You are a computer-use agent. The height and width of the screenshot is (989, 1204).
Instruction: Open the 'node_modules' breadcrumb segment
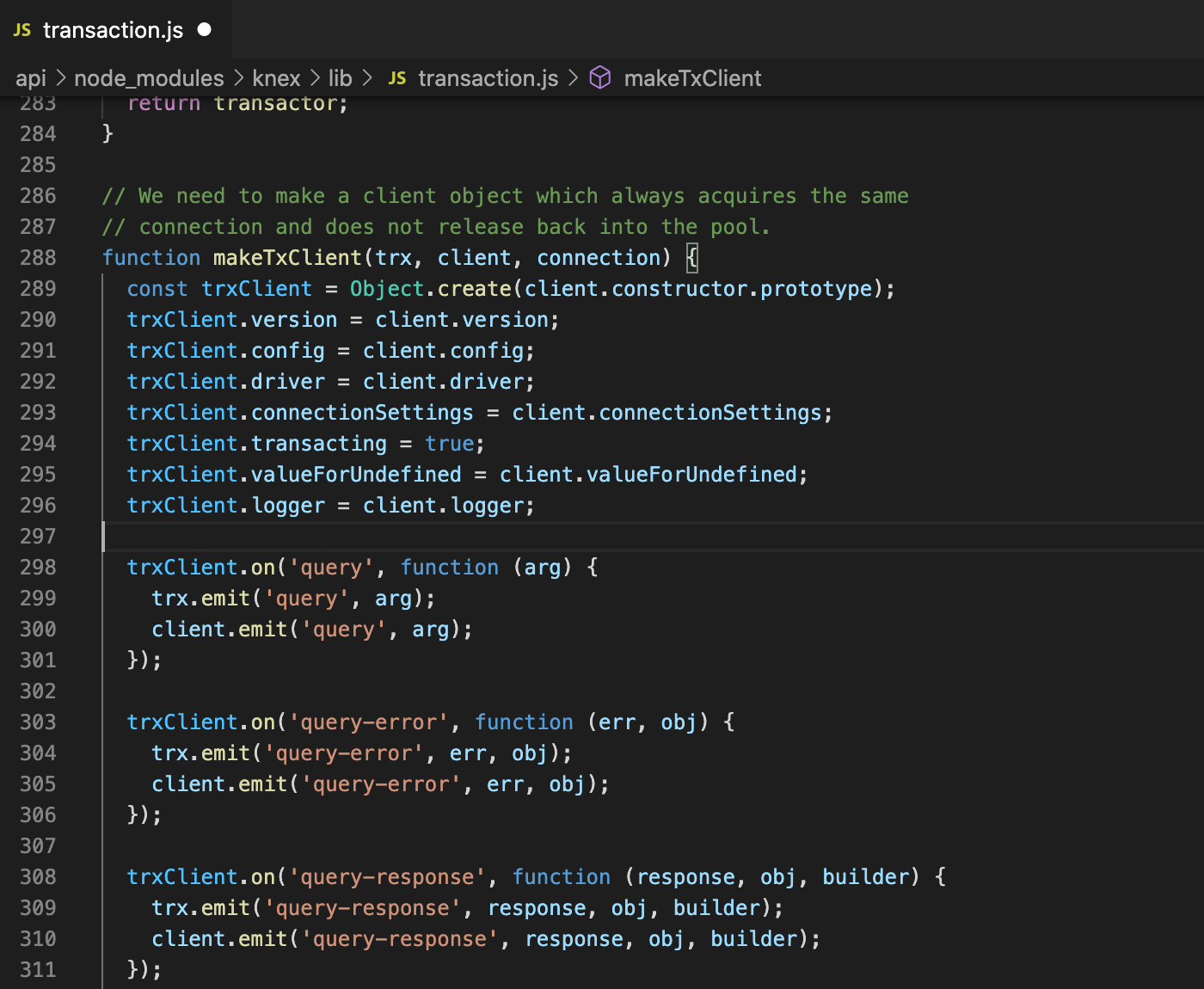click(x=149, y=78)
